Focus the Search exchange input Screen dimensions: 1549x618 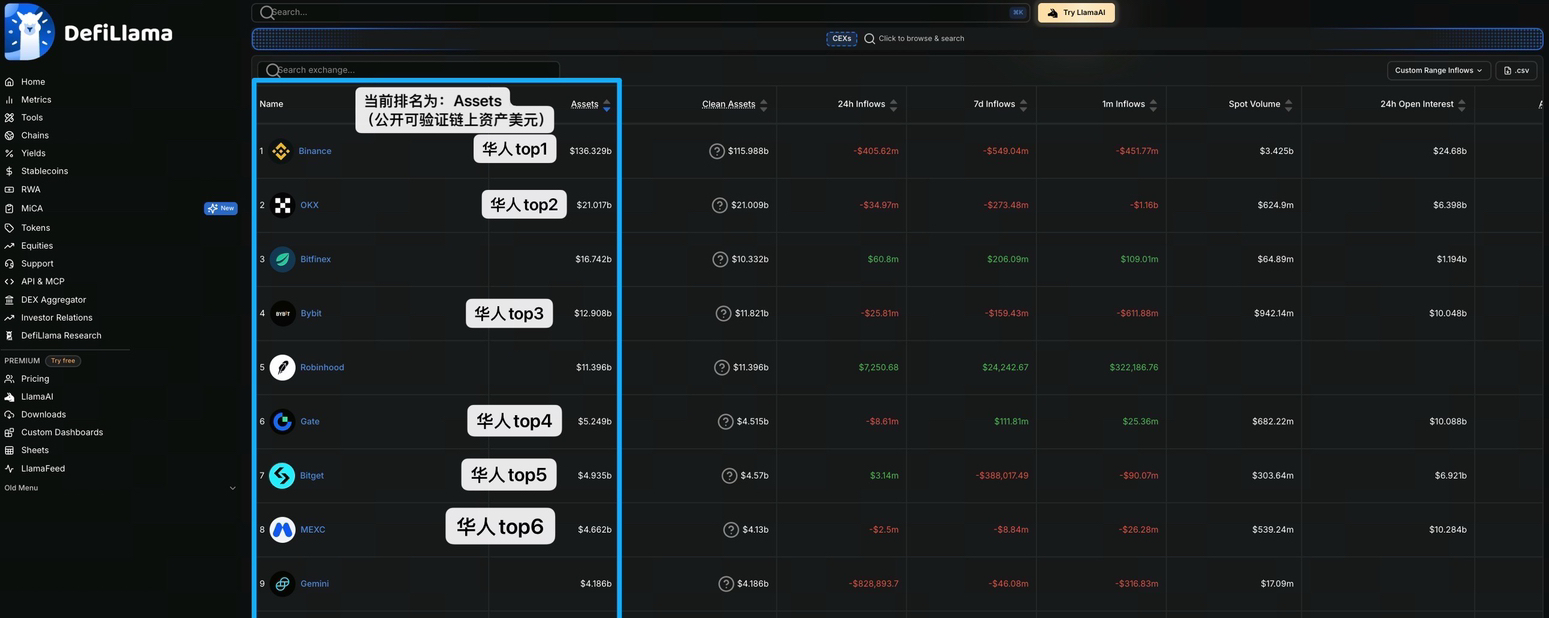[x=409, y=70]
